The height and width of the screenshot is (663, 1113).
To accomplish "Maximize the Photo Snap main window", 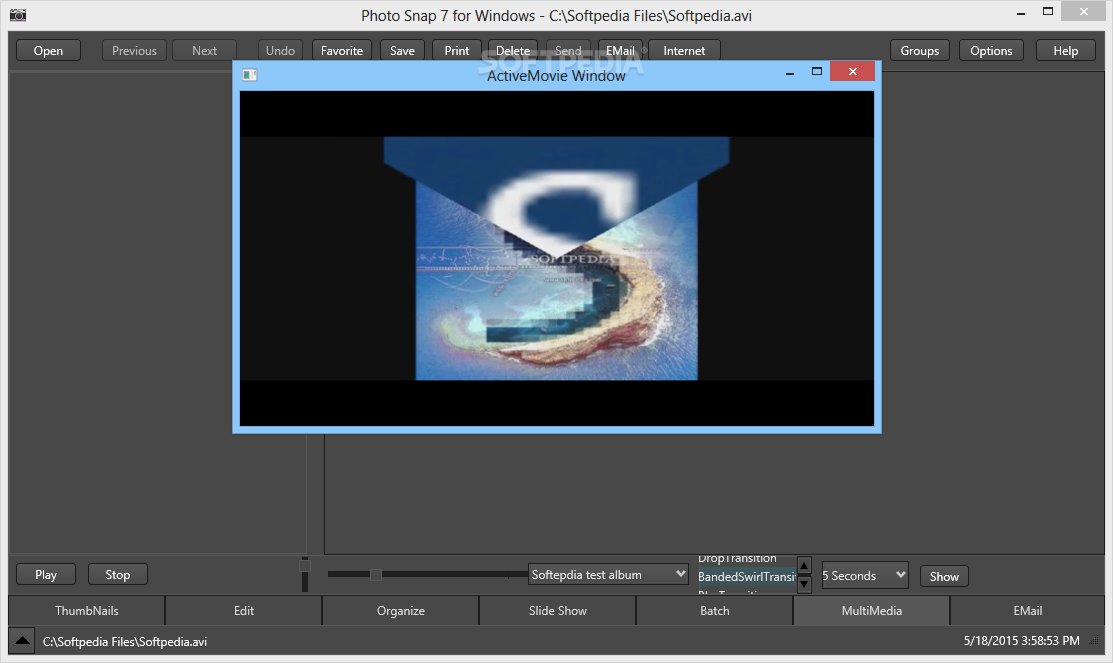I will point(1048,11).
